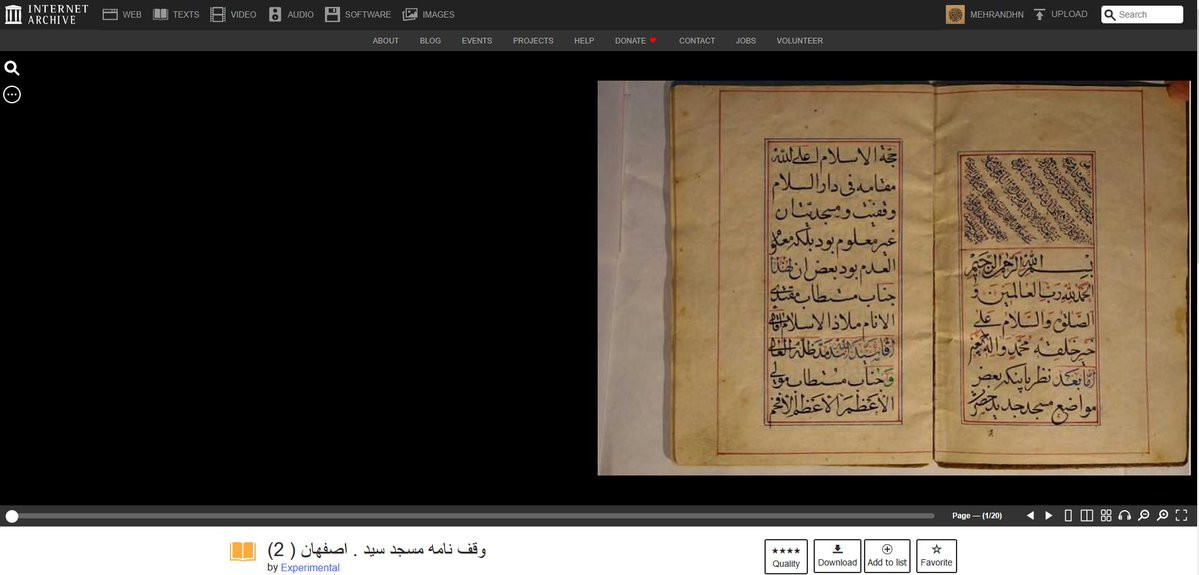Open the more options ellipsis menu
The image size is (1199, 575).
(12, 94)
